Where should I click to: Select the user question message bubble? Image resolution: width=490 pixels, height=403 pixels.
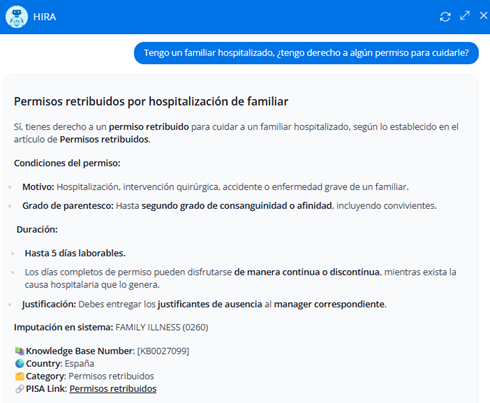point(306,53)
